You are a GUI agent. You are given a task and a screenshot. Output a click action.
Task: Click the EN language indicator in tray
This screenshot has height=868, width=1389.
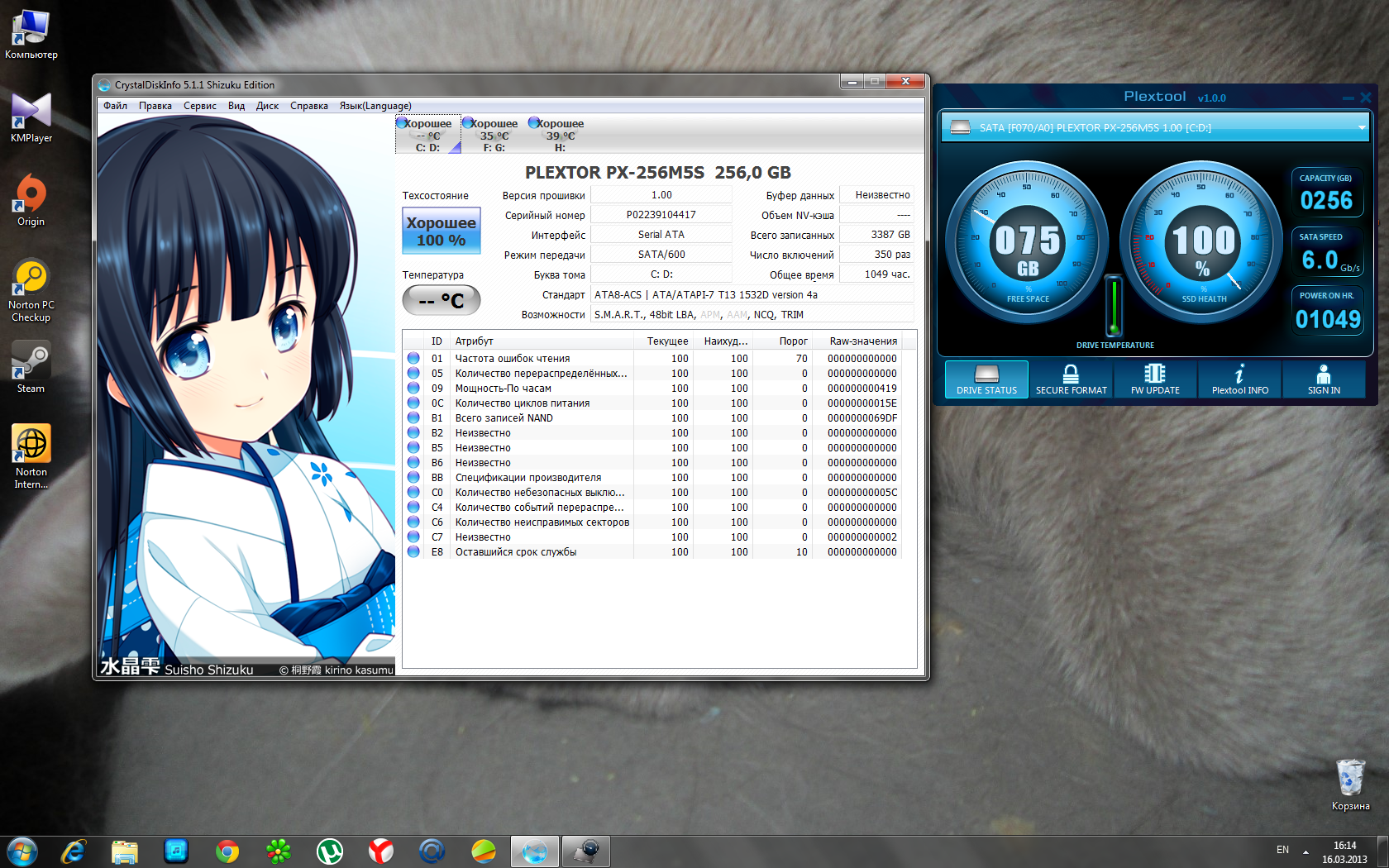click(x=1282, y=850)
